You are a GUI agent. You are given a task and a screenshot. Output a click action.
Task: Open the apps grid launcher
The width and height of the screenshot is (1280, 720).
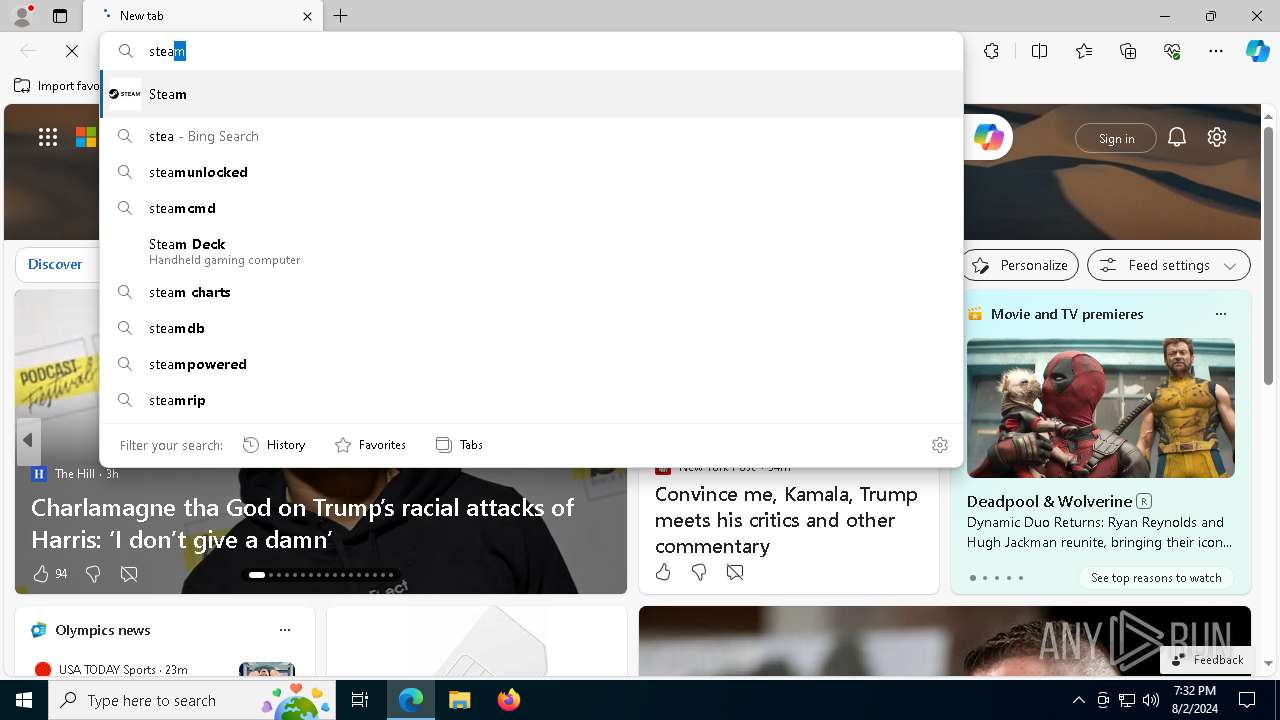48,137
